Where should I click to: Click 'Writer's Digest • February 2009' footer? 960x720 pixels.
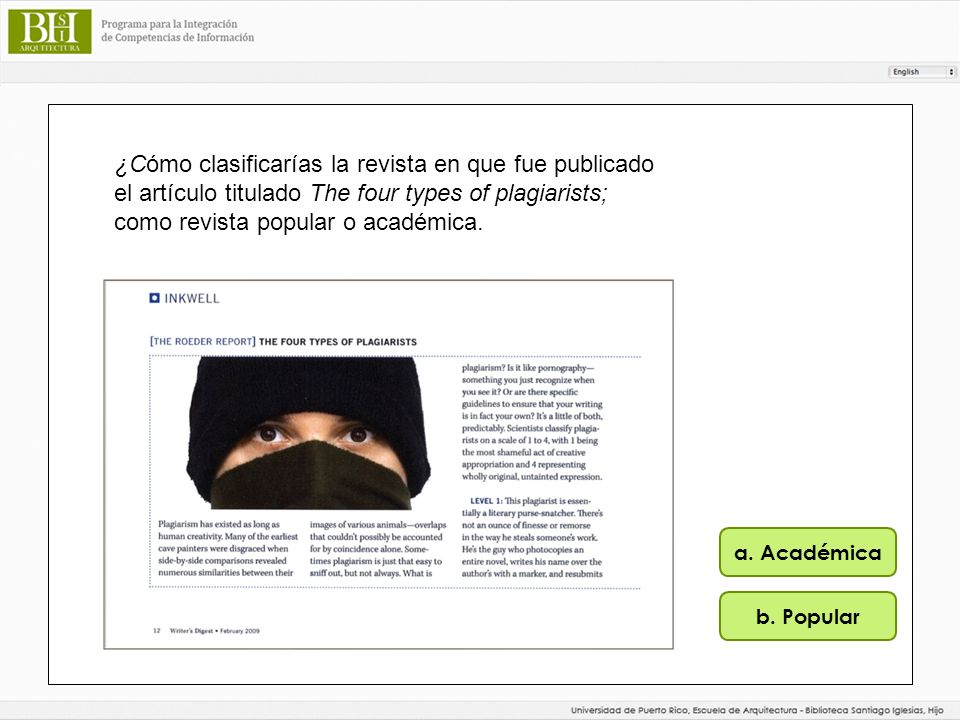pos(214,631)
